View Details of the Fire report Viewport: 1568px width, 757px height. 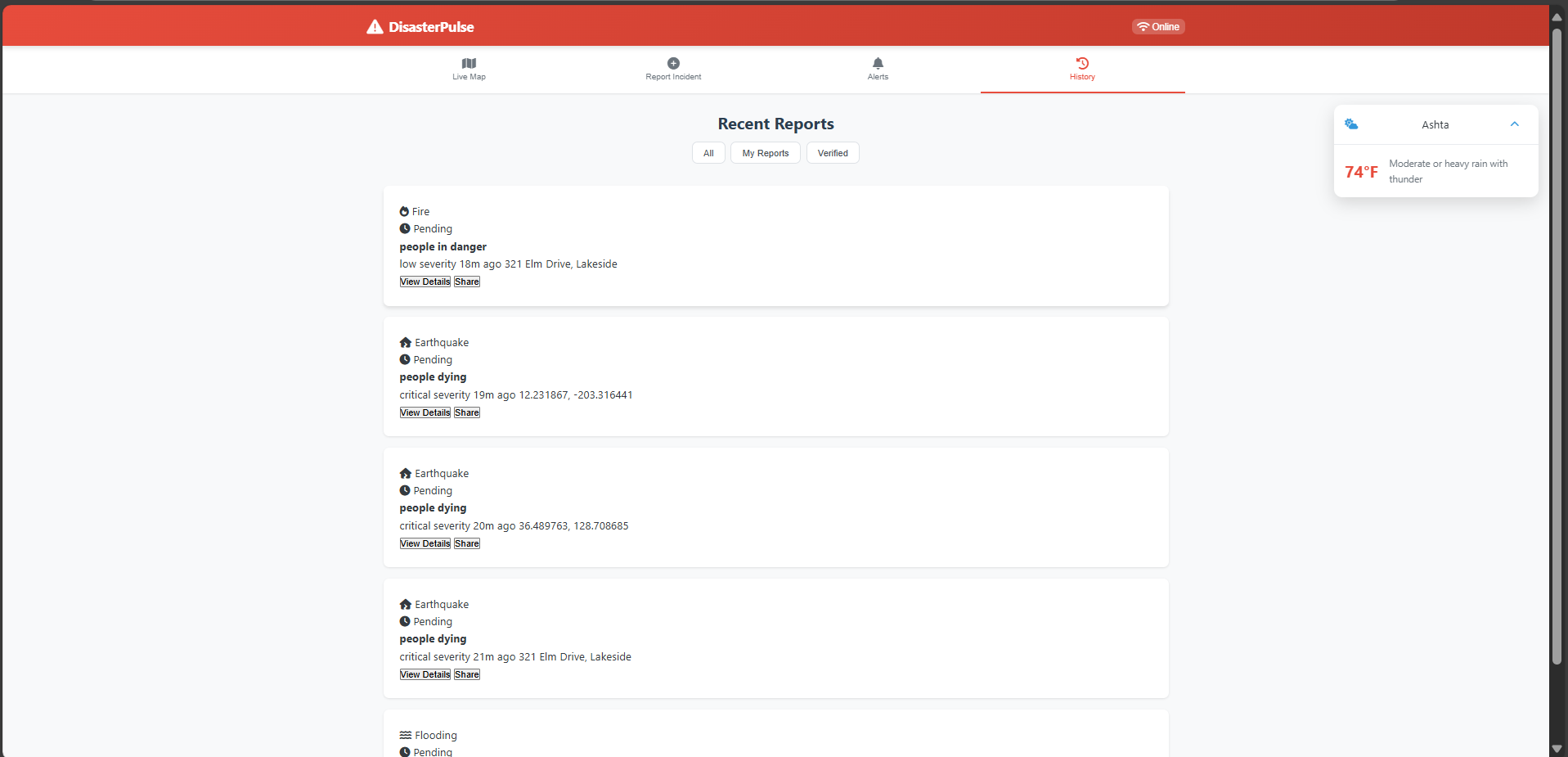pos(425,282)
